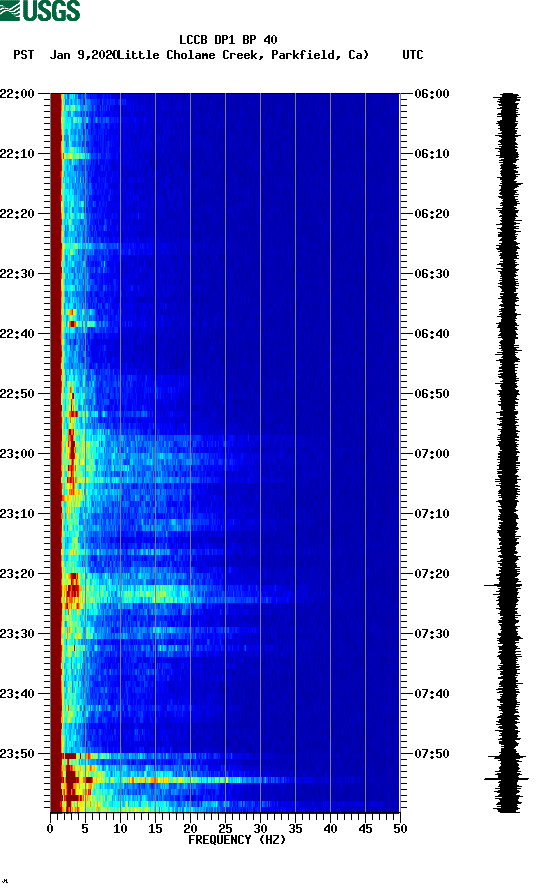
Task: Click the 0 Hz frequency tick label
Action: [x=50, y=829]
